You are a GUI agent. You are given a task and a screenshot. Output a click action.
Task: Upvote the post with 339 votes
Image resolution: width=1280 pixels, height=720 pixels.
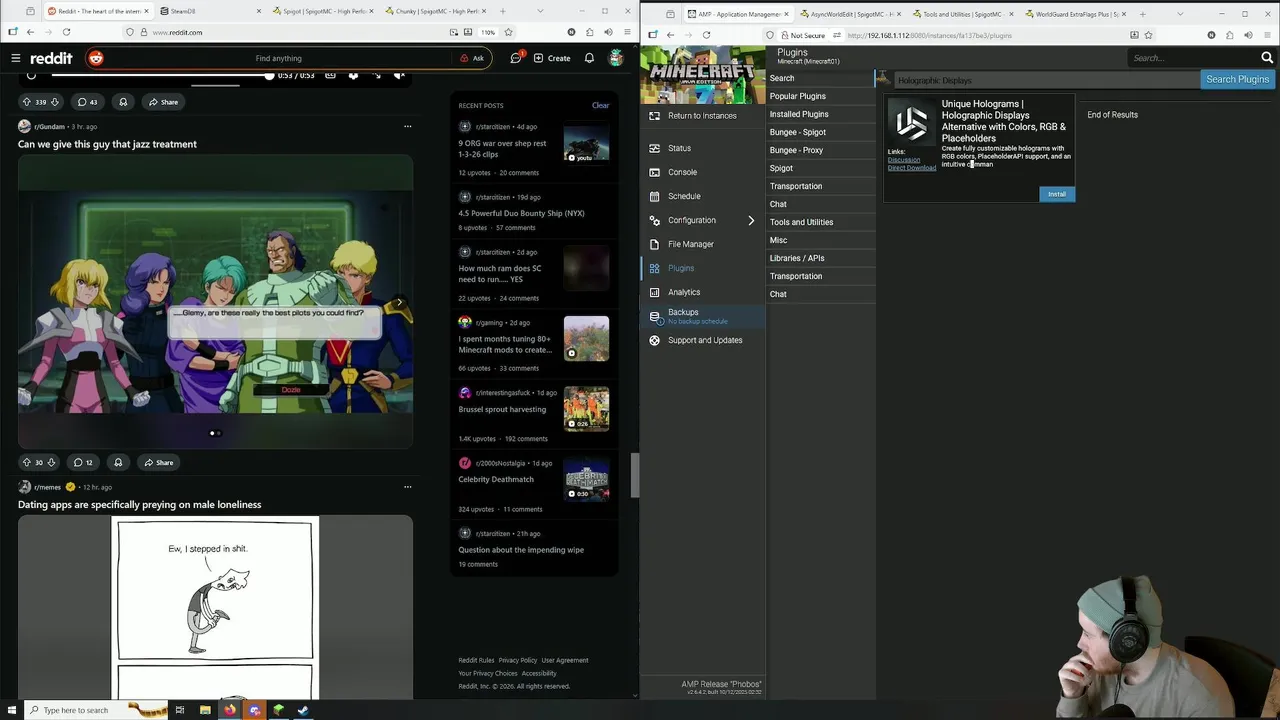(27, 102)
